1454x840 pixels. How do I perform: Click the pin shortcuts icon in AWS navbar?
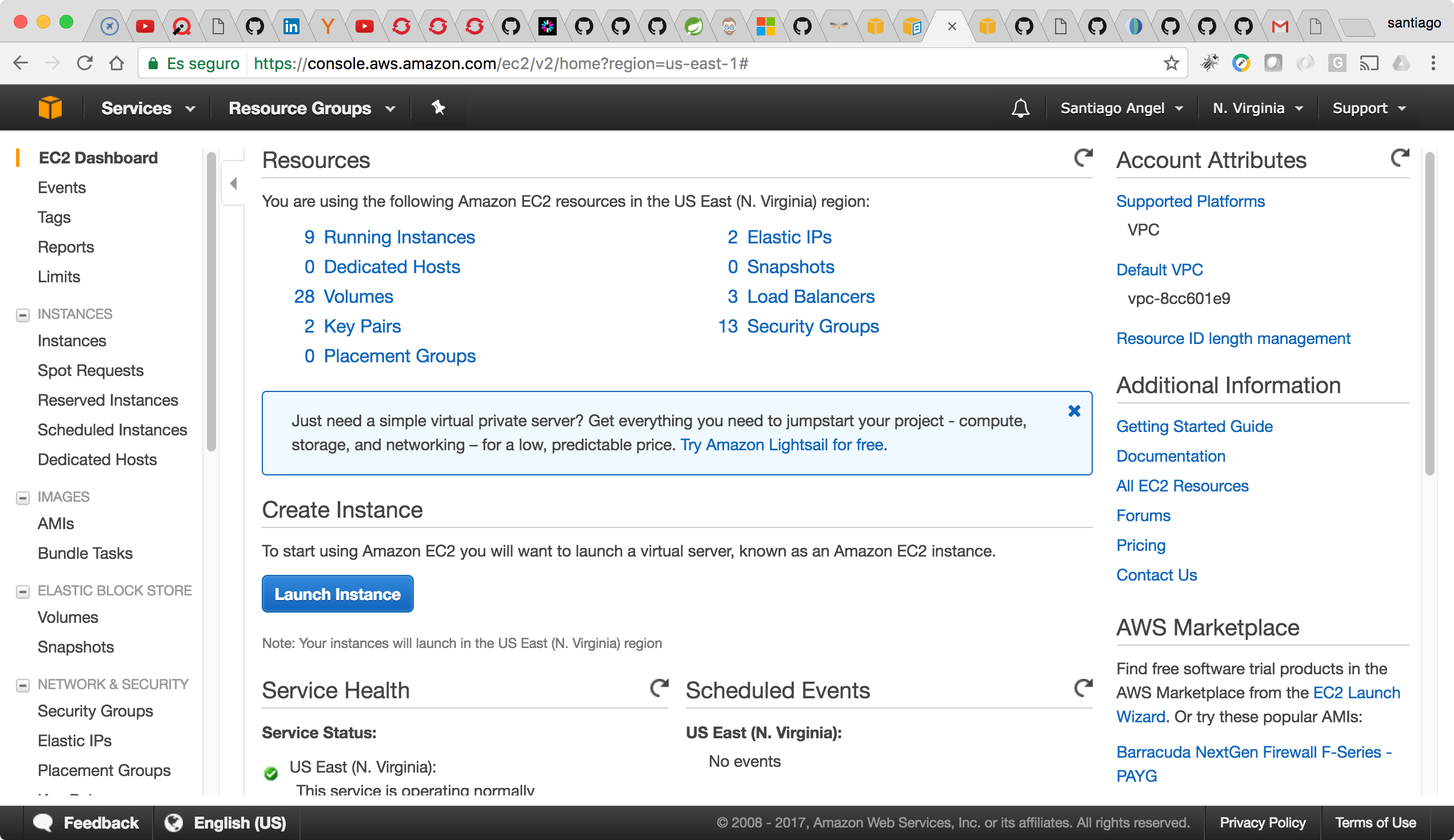pos(438,107)
